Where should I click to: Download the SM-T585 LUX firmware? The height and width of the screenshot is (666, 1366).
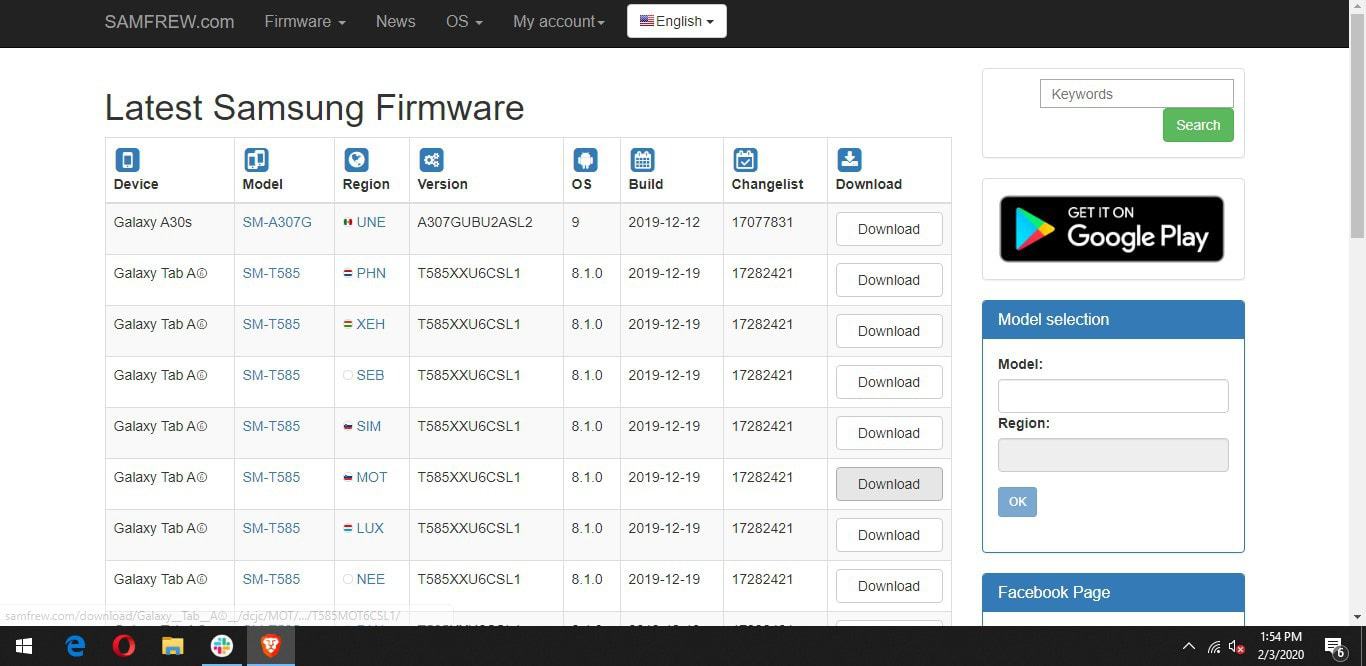[889, 535]
